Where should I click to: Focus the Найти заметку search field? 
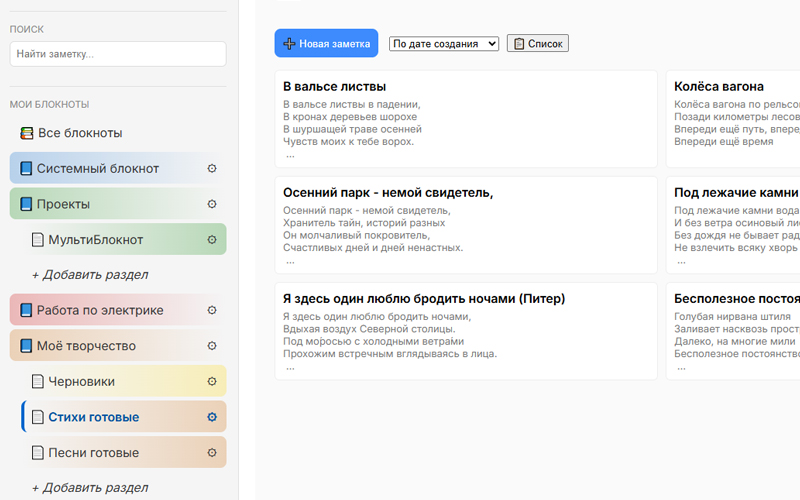click(118, 54)
